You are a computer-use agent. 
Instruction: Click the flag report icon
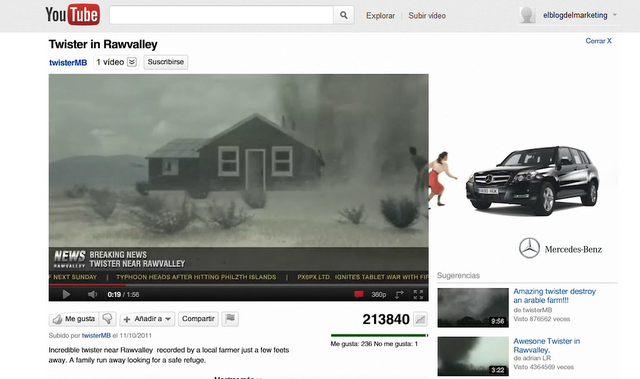coord(230,319)
